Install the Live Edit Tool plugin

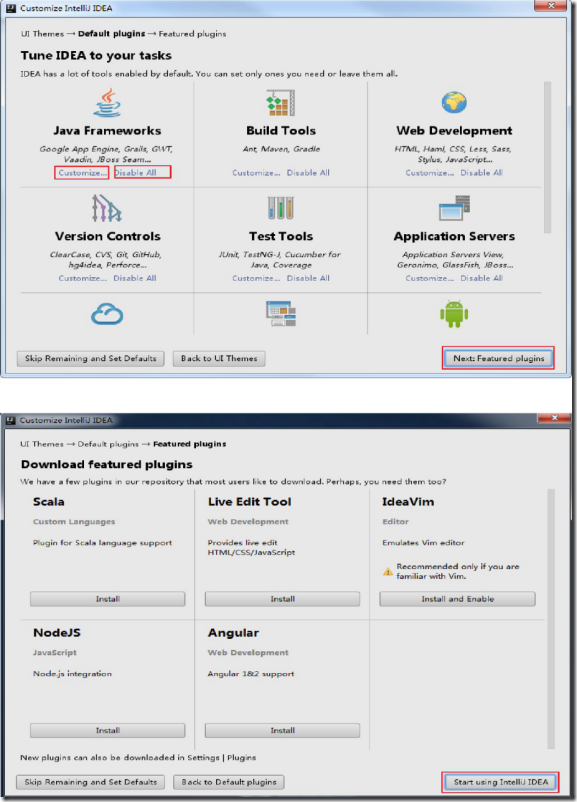[x=282, y=599]
